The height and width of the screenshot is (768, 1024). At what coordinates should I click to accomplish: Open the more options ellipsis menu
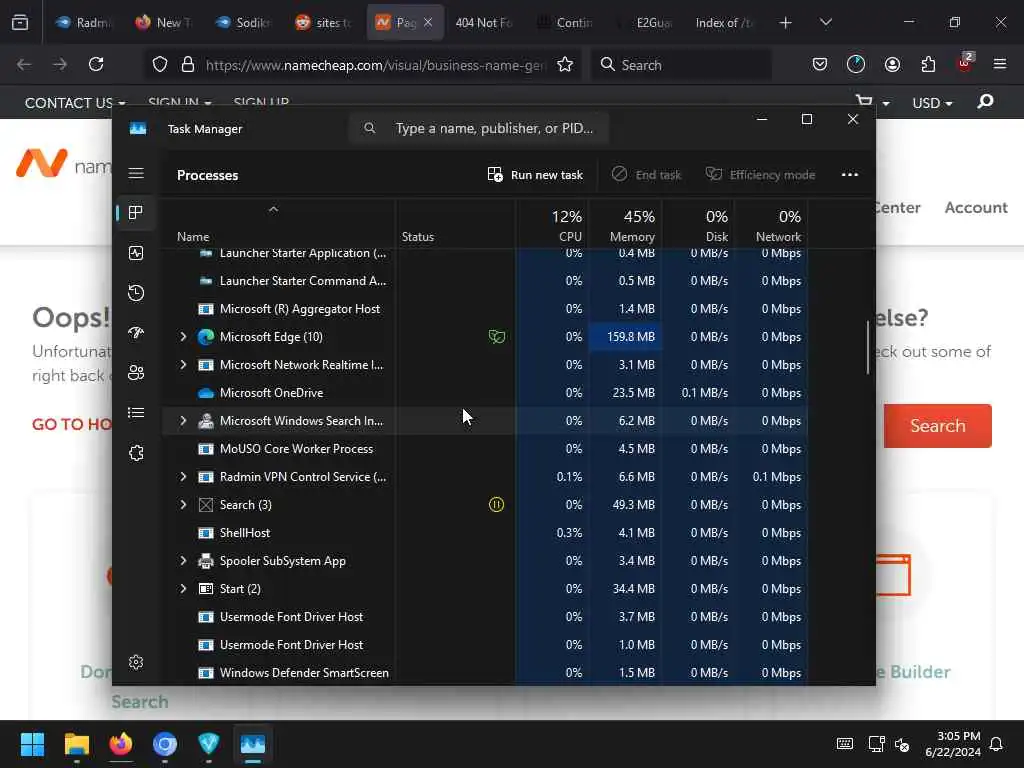click(x=850, y=174)
